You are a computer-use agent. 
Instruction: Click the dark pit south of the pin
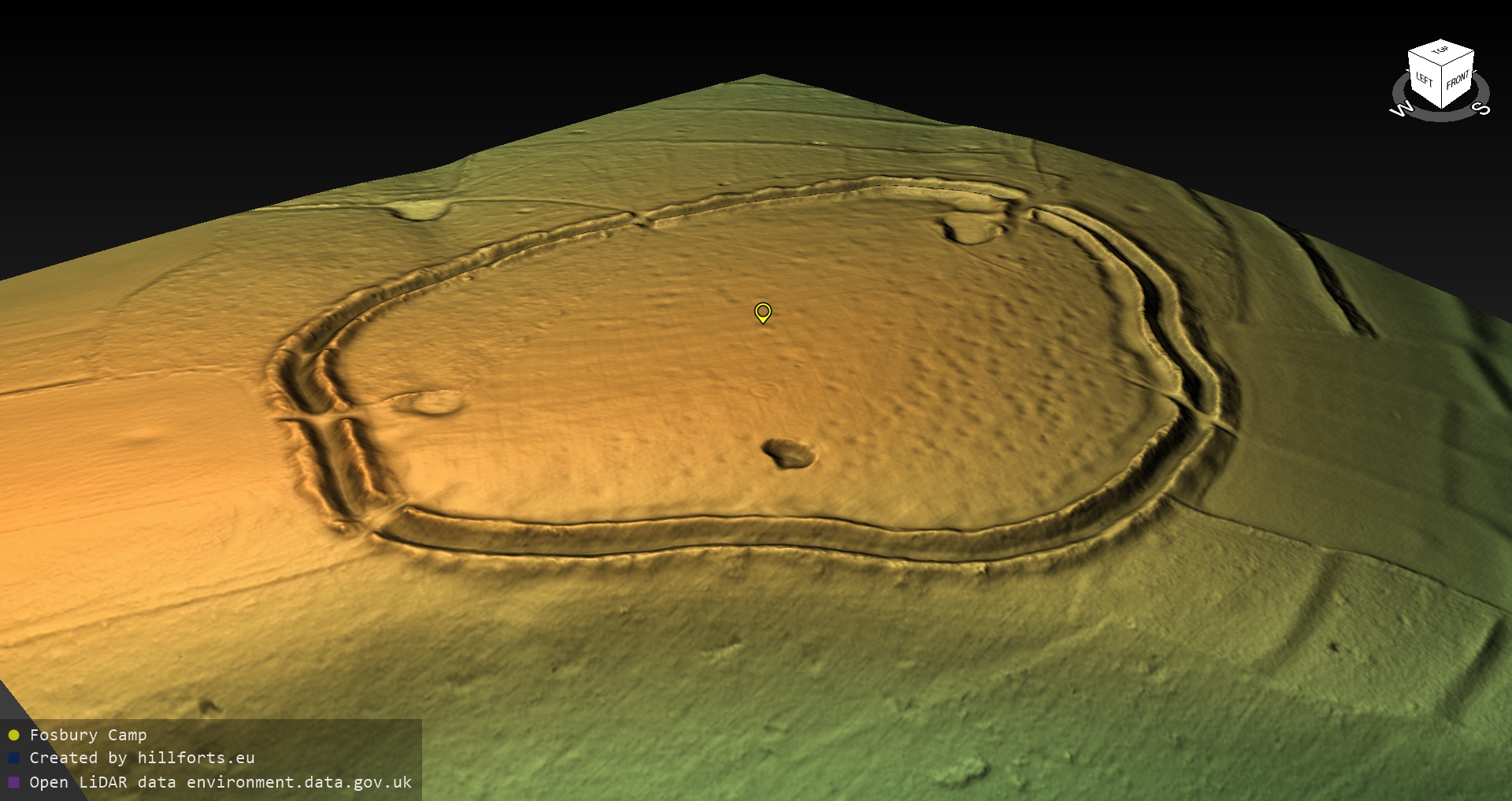[788, 453]
